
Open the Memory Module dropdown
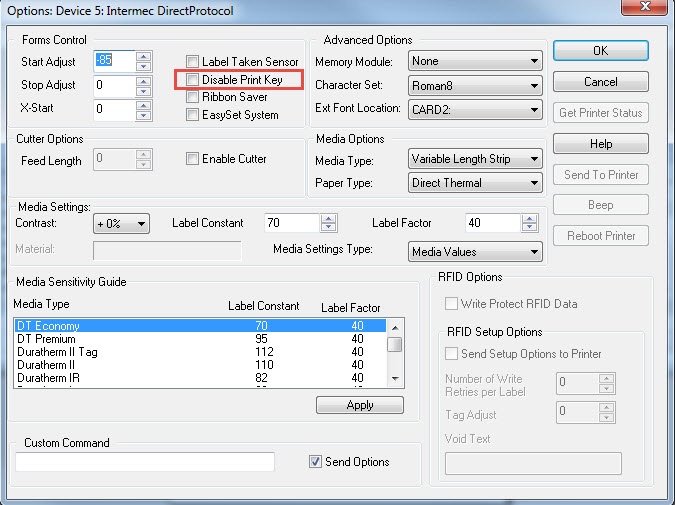point(475,61)
